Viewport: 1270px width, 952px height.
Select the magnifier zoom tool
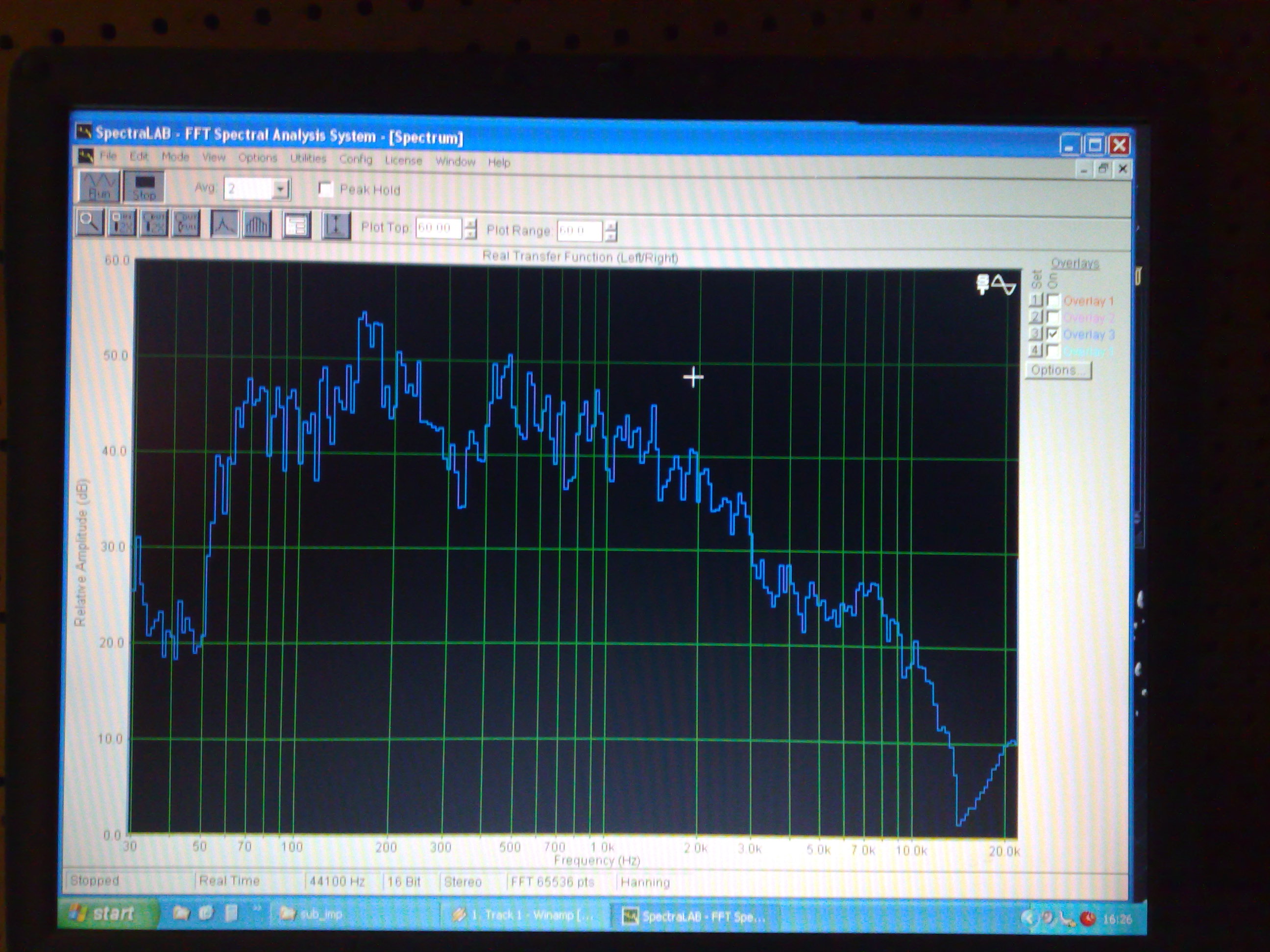point(90,223)
